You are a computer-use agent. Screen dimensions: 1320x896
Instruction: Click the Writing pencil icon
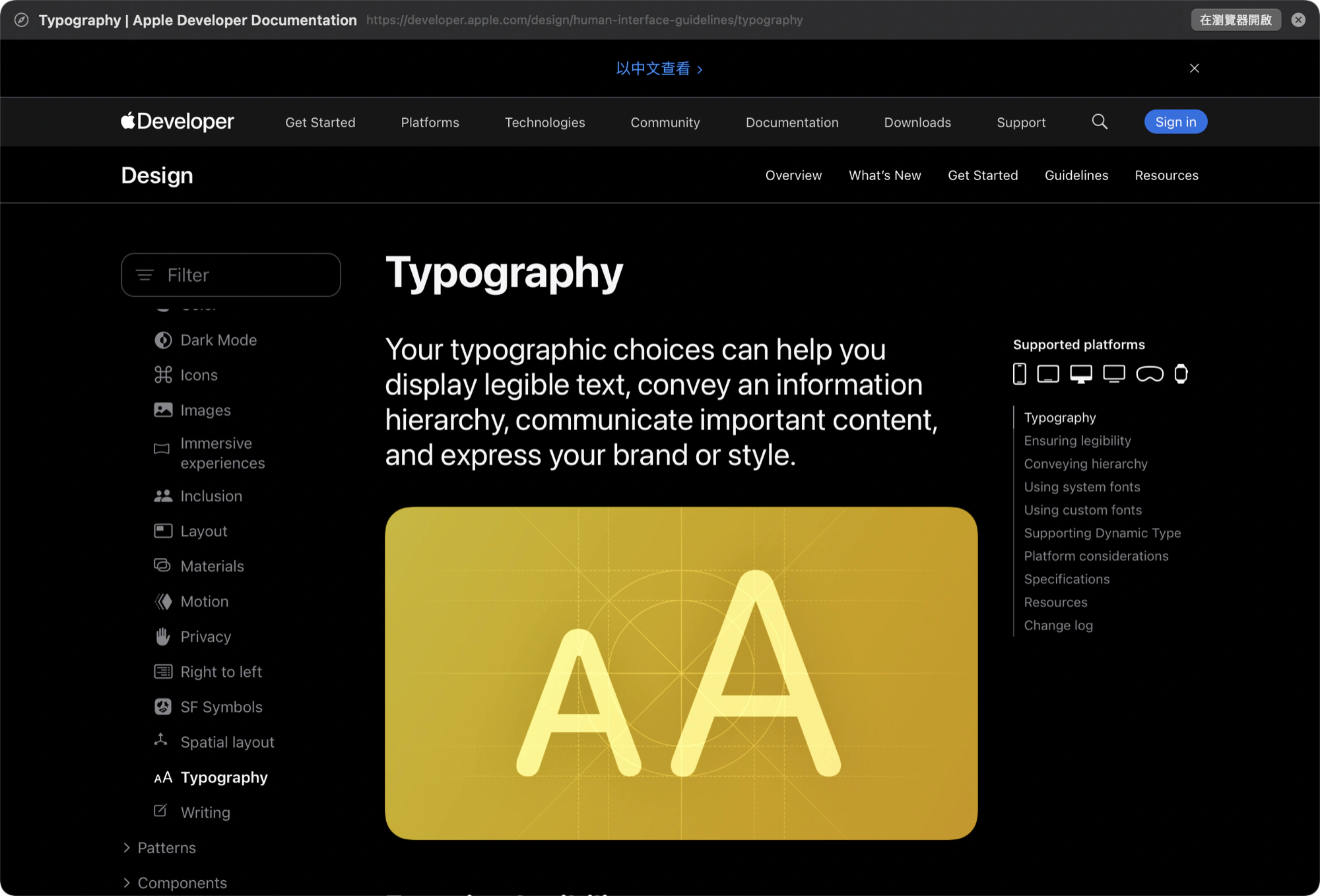160,810
